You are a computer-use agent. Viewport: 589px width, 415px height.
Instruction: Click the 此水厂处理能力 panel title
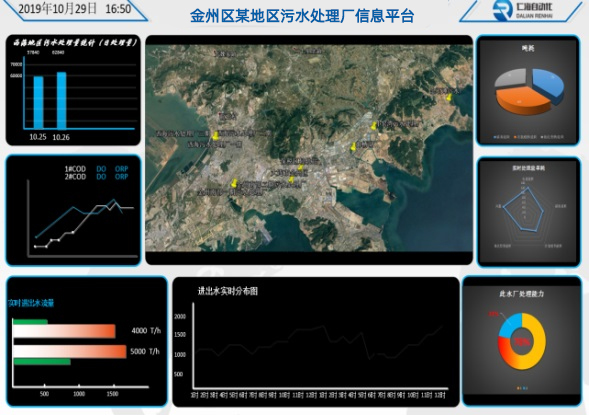pyautogui.click(x=521, y=293)
